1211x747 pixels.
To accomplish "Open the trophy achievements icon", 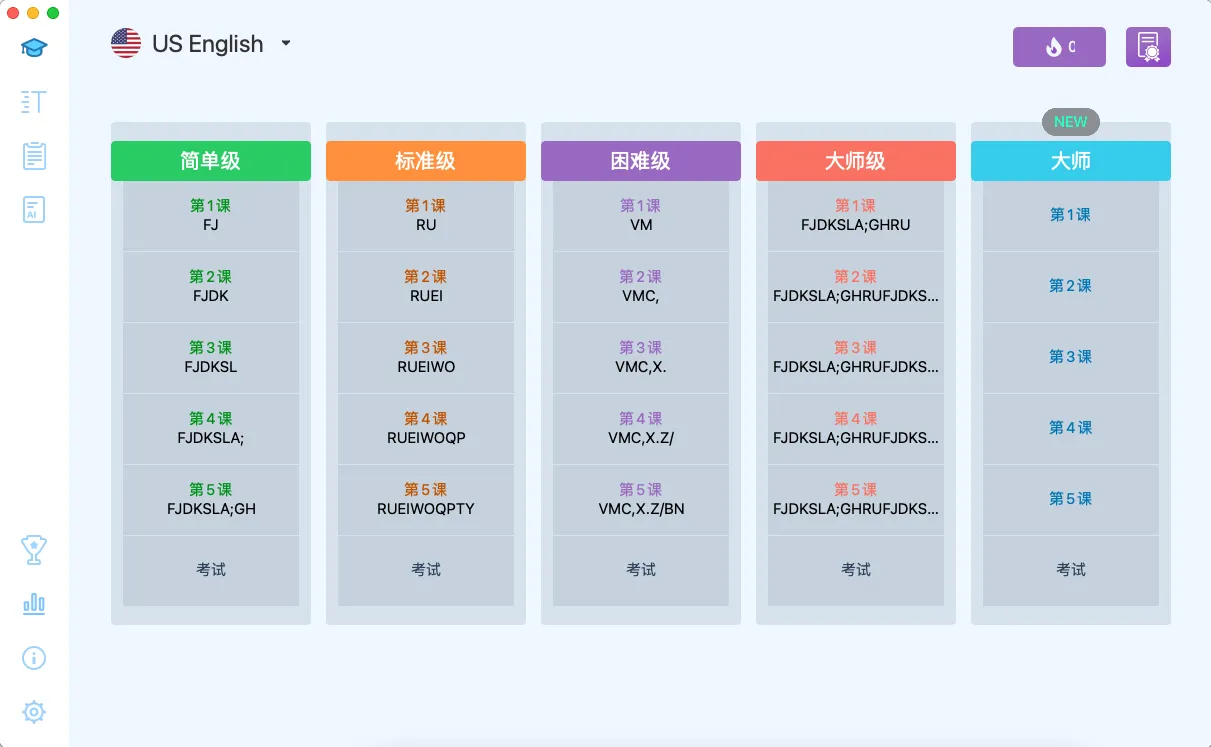I will point(34,549).
